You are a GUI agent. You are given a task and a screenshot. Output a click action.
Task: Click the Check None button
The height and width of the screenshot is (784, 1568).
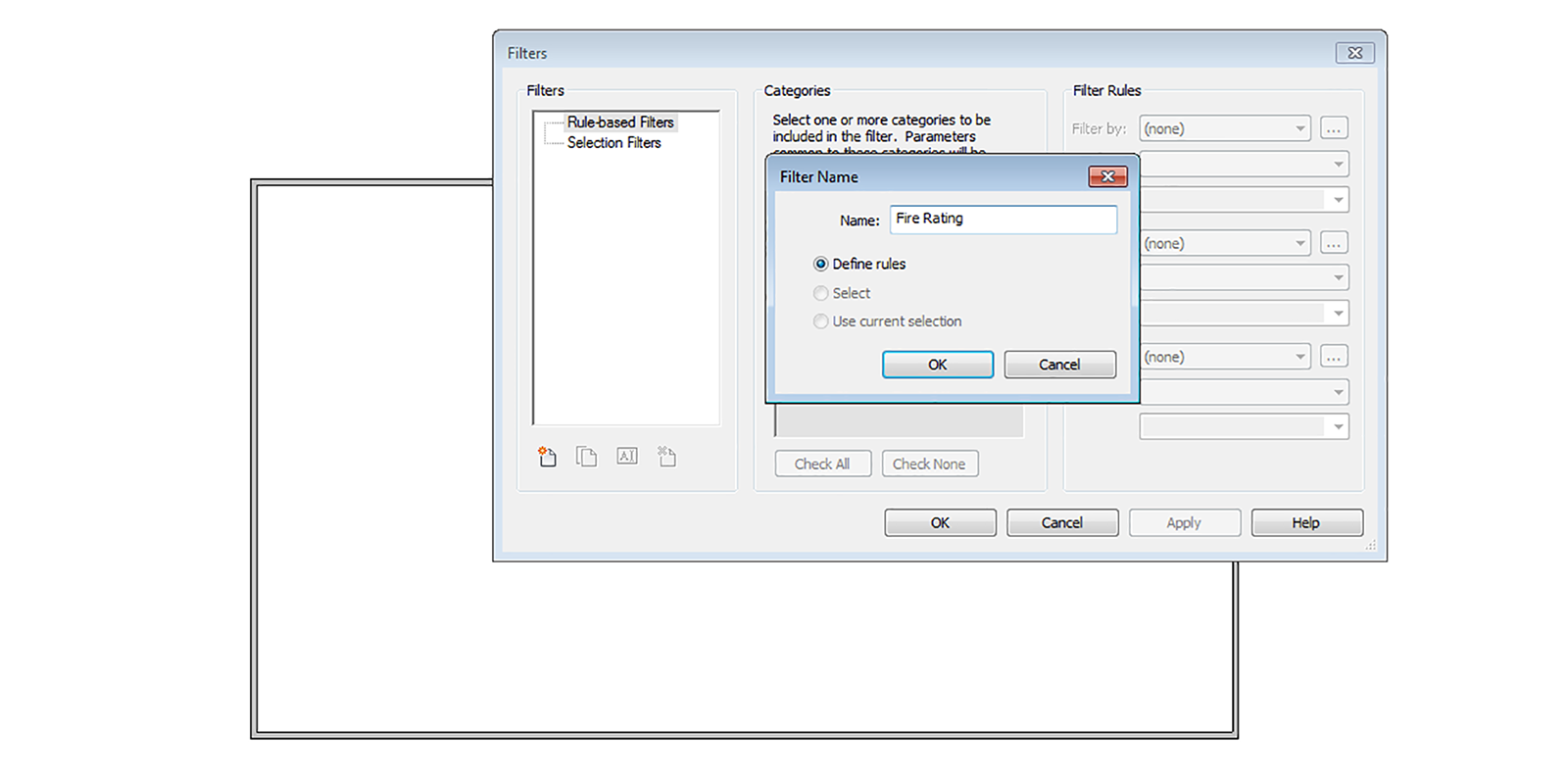(x=929, y=464)
